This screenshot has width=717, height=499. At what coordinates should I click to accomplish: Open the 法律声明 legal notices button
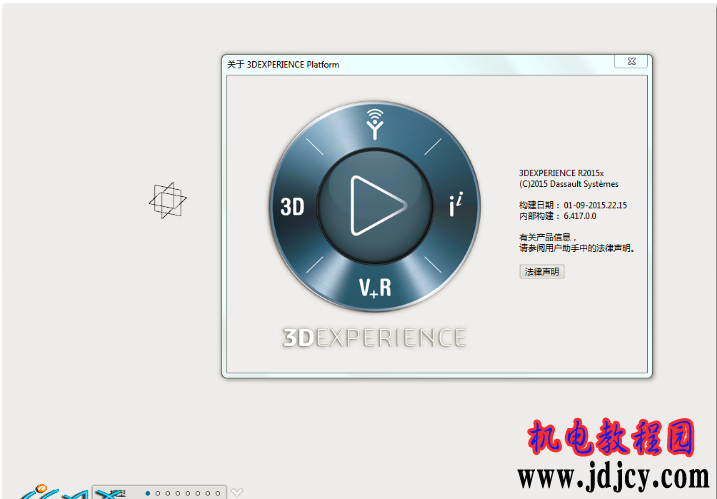tap(542, 272)
